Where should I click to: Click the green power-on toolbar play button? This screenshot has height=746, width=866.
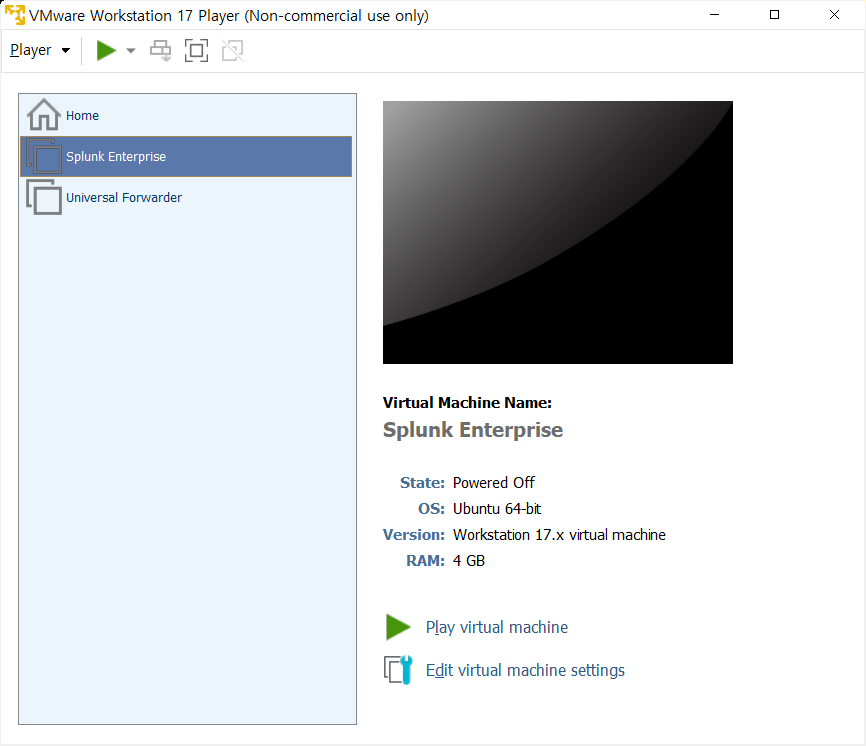[106, 50]
